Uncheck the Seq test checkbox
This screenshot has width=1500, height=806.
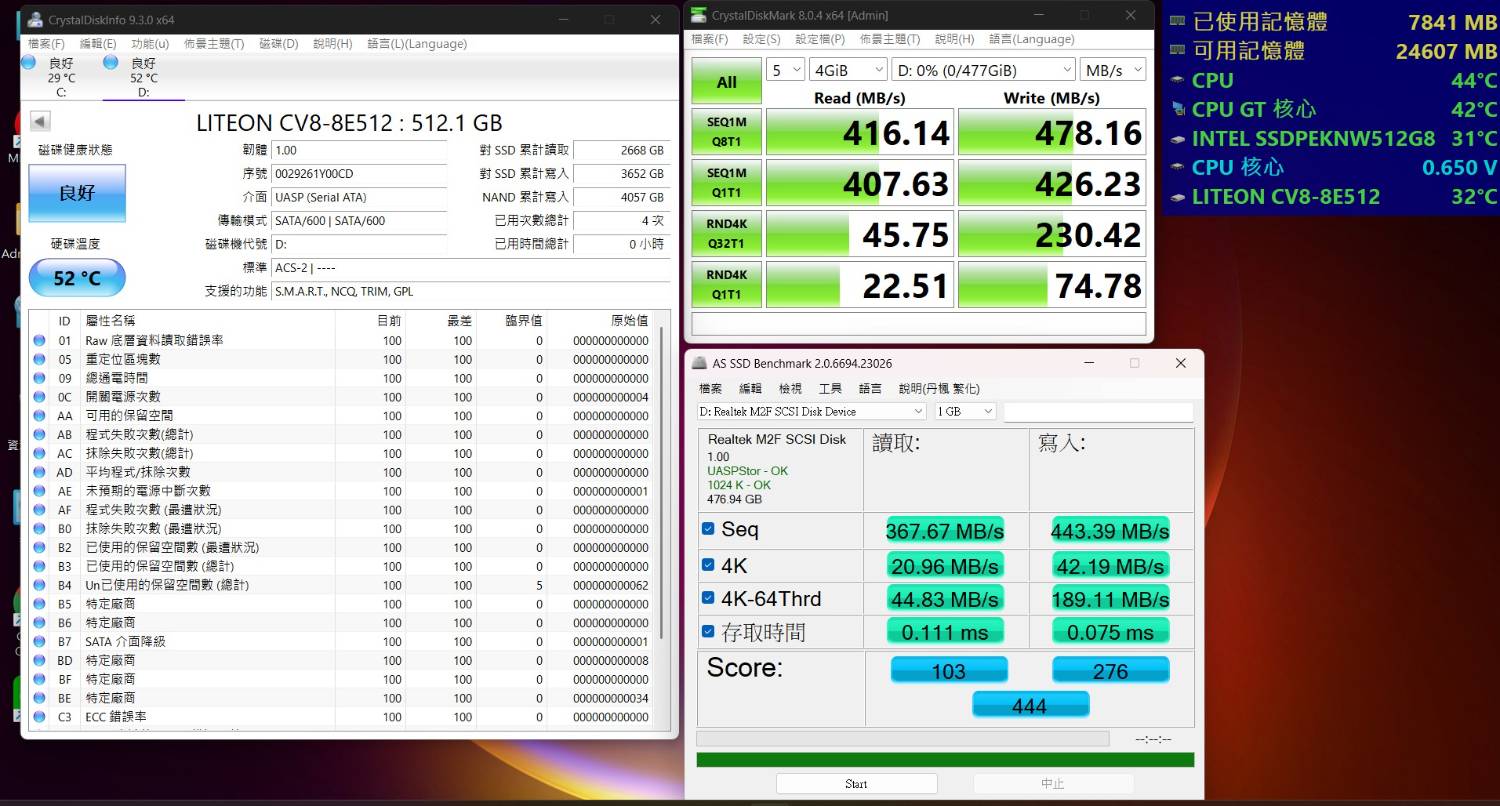(x=708, y=529)
